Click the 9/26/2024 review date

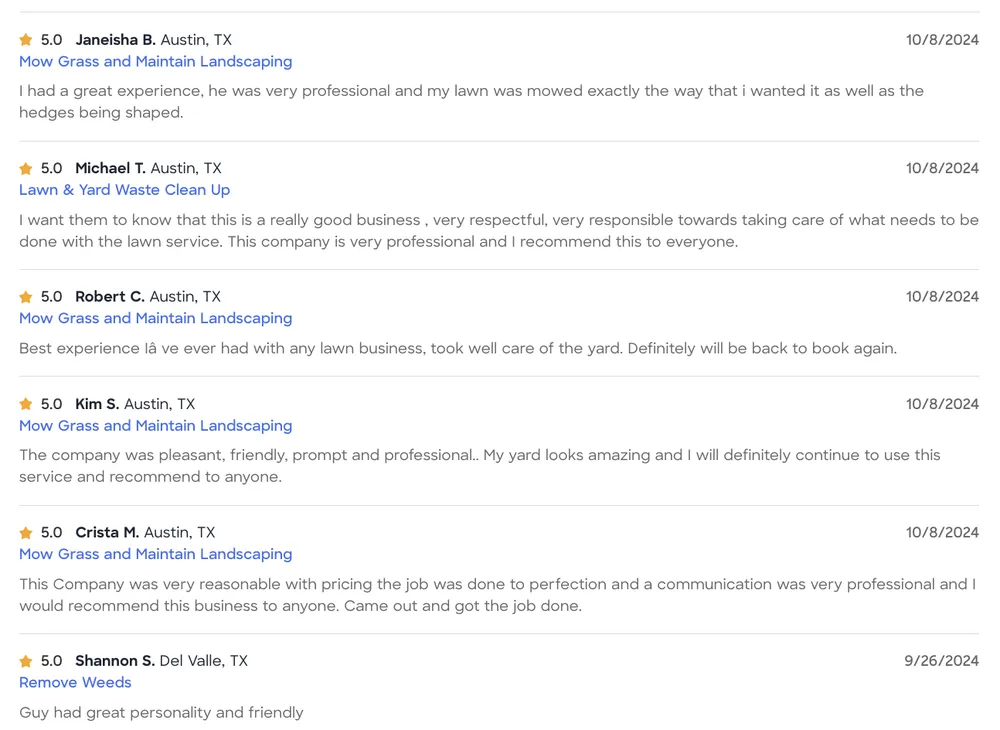tap(941, 661)
